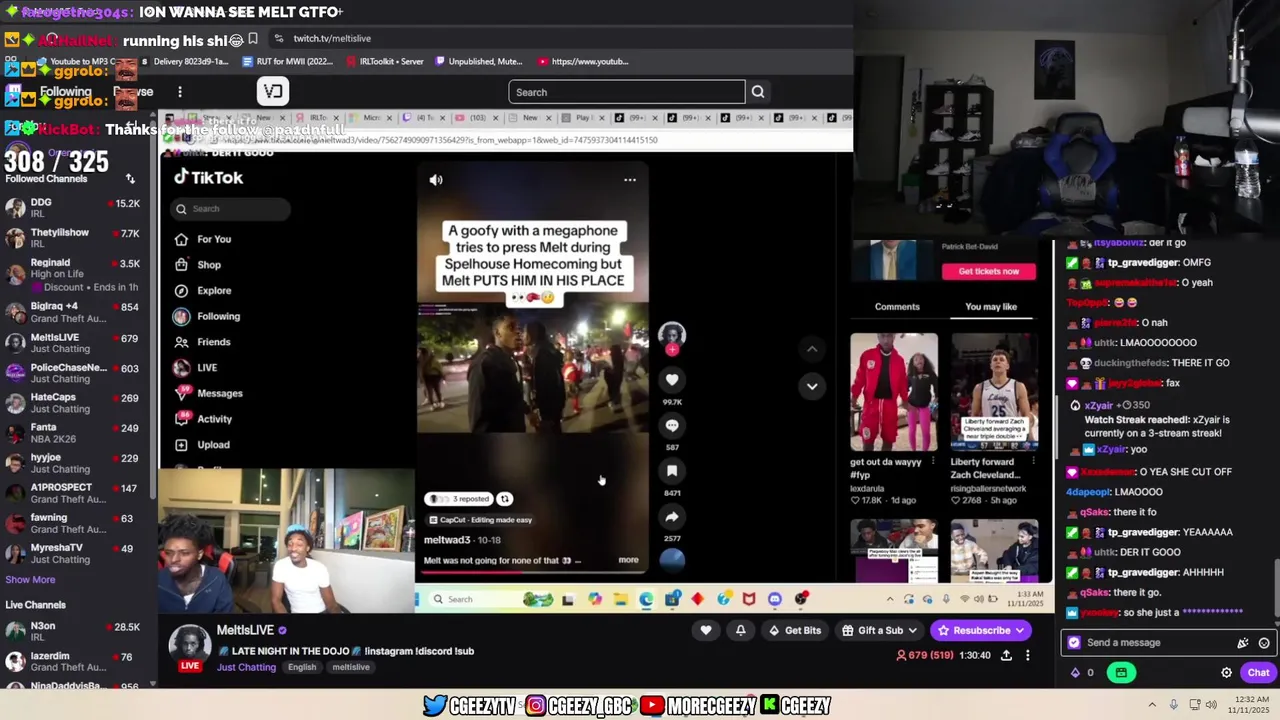Click the Twitch top search box
This screenshot has width=1280, height=720.
click(x=627, y=92)
